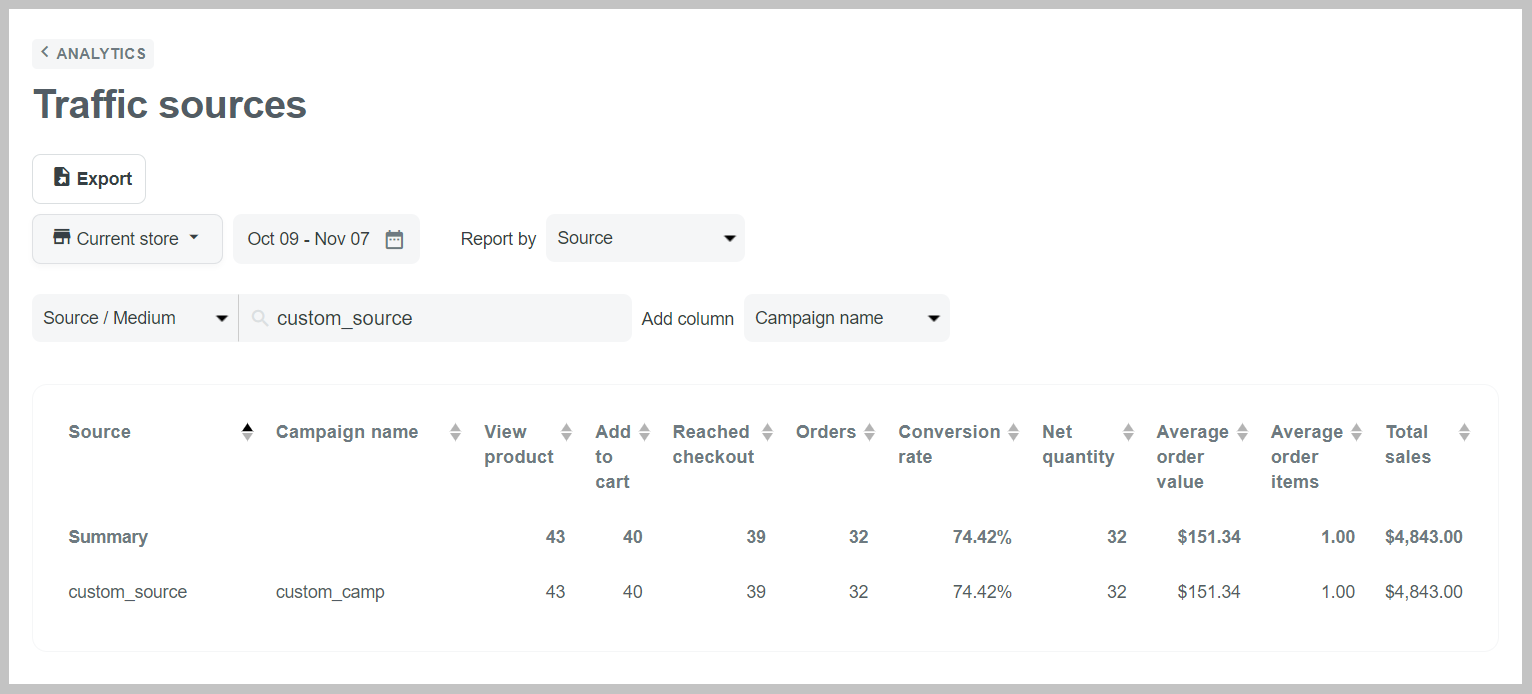Image resolution: width=1532 pixels, height=694 pixels.
Task: Click the Add to cart header
Action: click(613, 457)
